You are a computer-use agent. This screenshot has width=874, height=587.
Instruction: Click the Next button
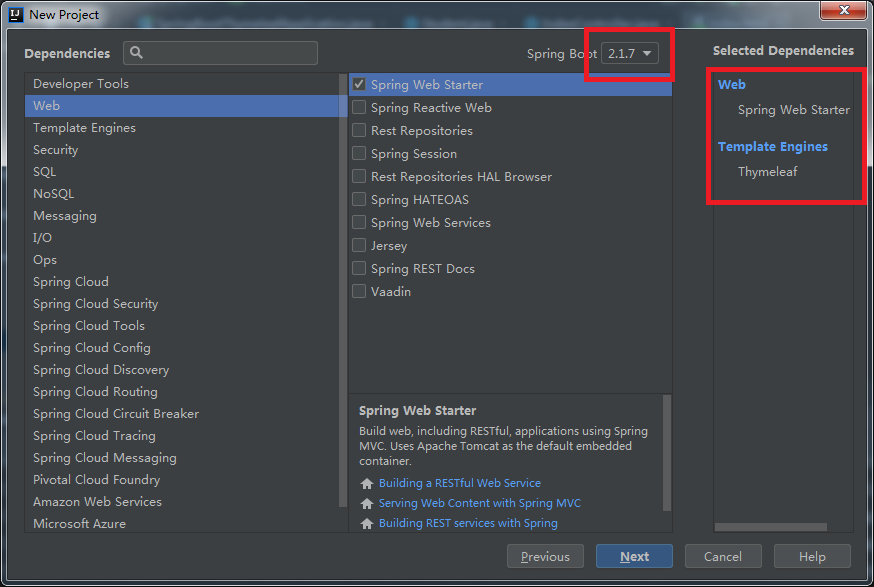tap(634, 556)
